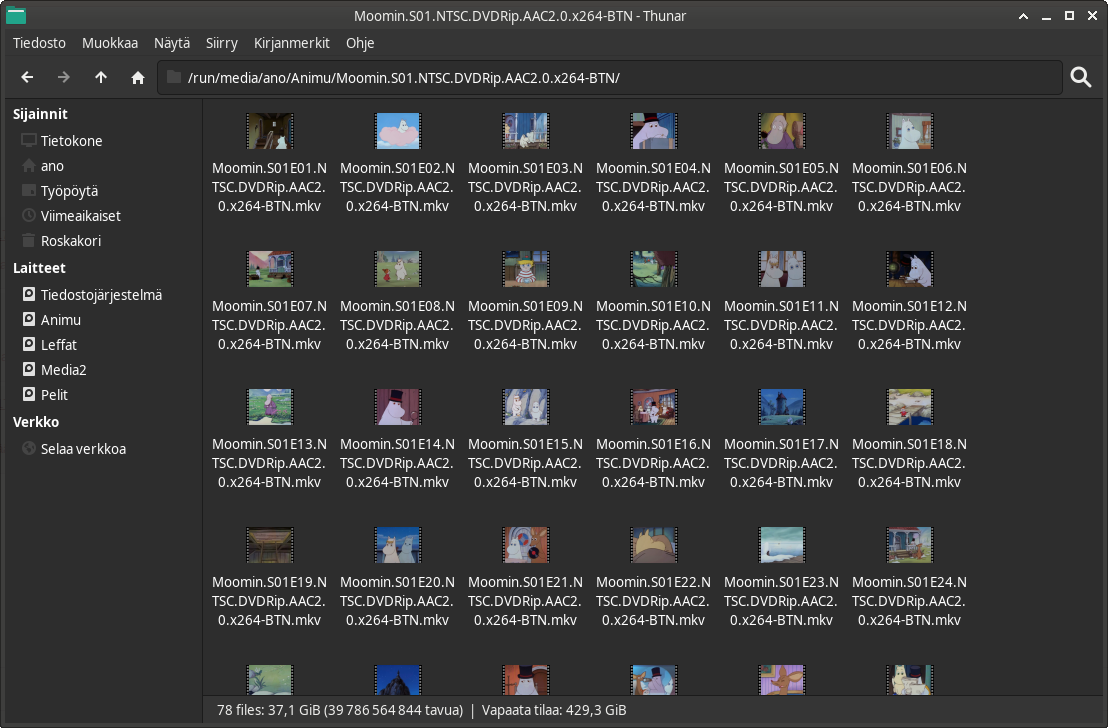The width and height of the screenshot is (1108, 728).
Task: Select the Moomin S01E09 video thumbnail
Action: pos(526,269)
